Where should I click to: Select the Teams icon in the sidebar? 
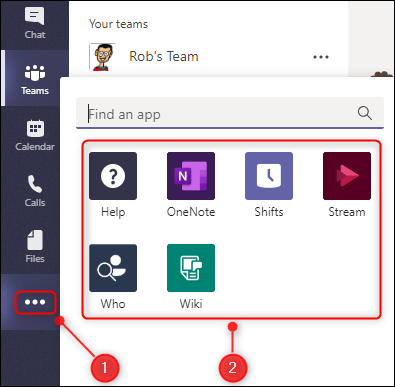(35, 73)
